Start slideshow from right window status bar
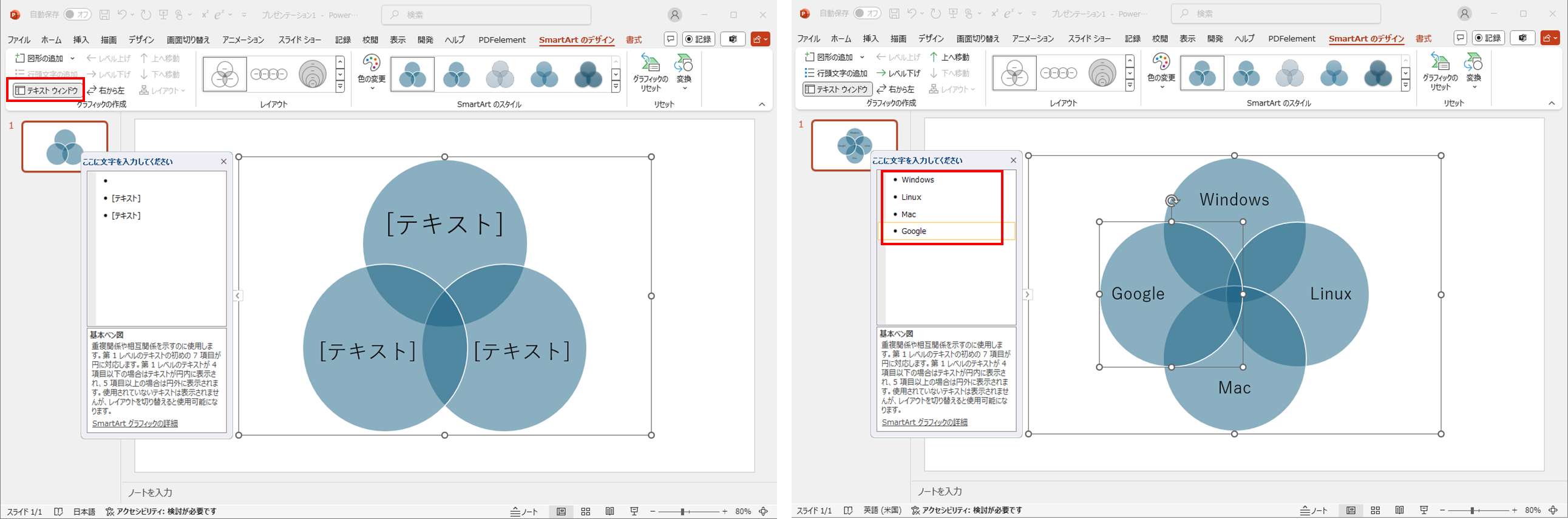1568x519 pixels. [1424, 511]
